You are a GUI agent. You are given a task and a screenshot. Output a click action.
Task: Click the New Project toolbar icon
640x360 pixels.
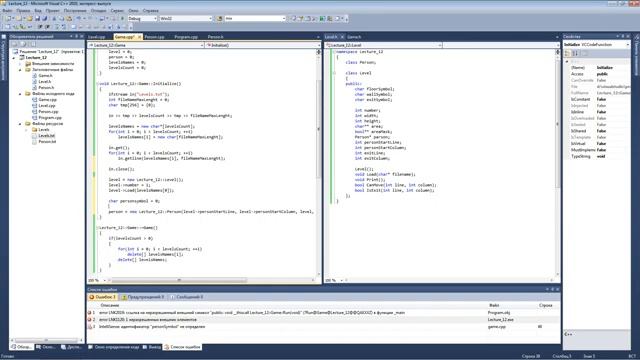[x=9, y=18]
